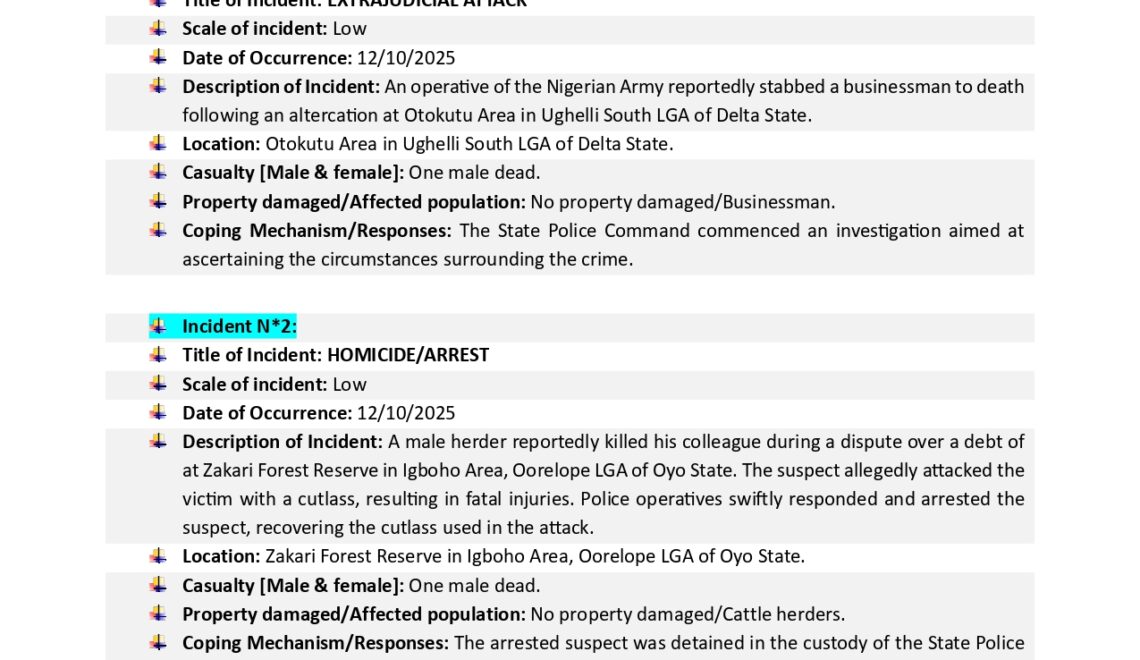Click bullet beside 'arrested suspect was detained' line
This screenshot has width=1140, height=660.
pyautogui.click(x=158, y=642)
